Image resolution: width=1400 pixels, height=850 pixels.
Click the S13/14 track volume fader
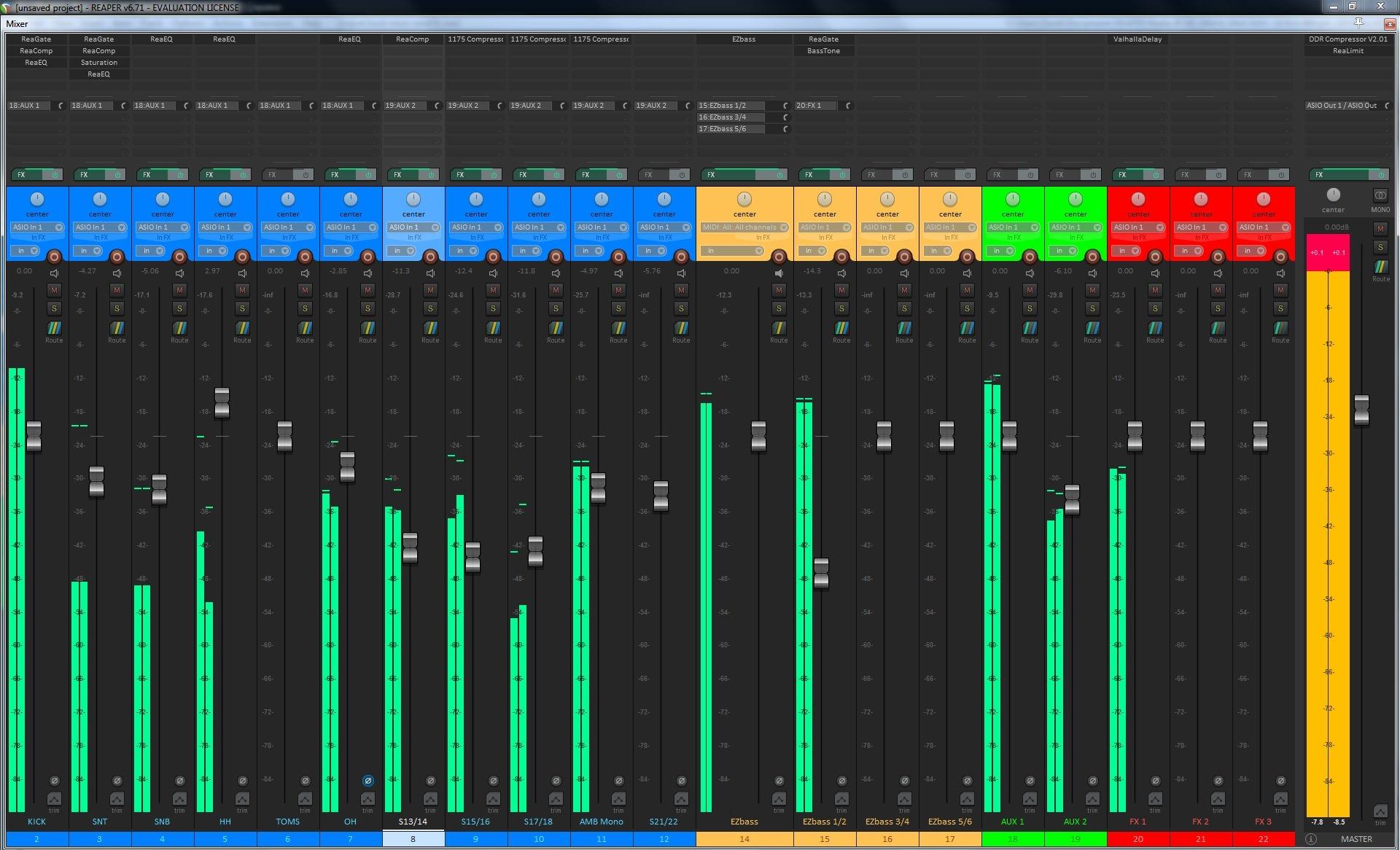coord(410,547)
